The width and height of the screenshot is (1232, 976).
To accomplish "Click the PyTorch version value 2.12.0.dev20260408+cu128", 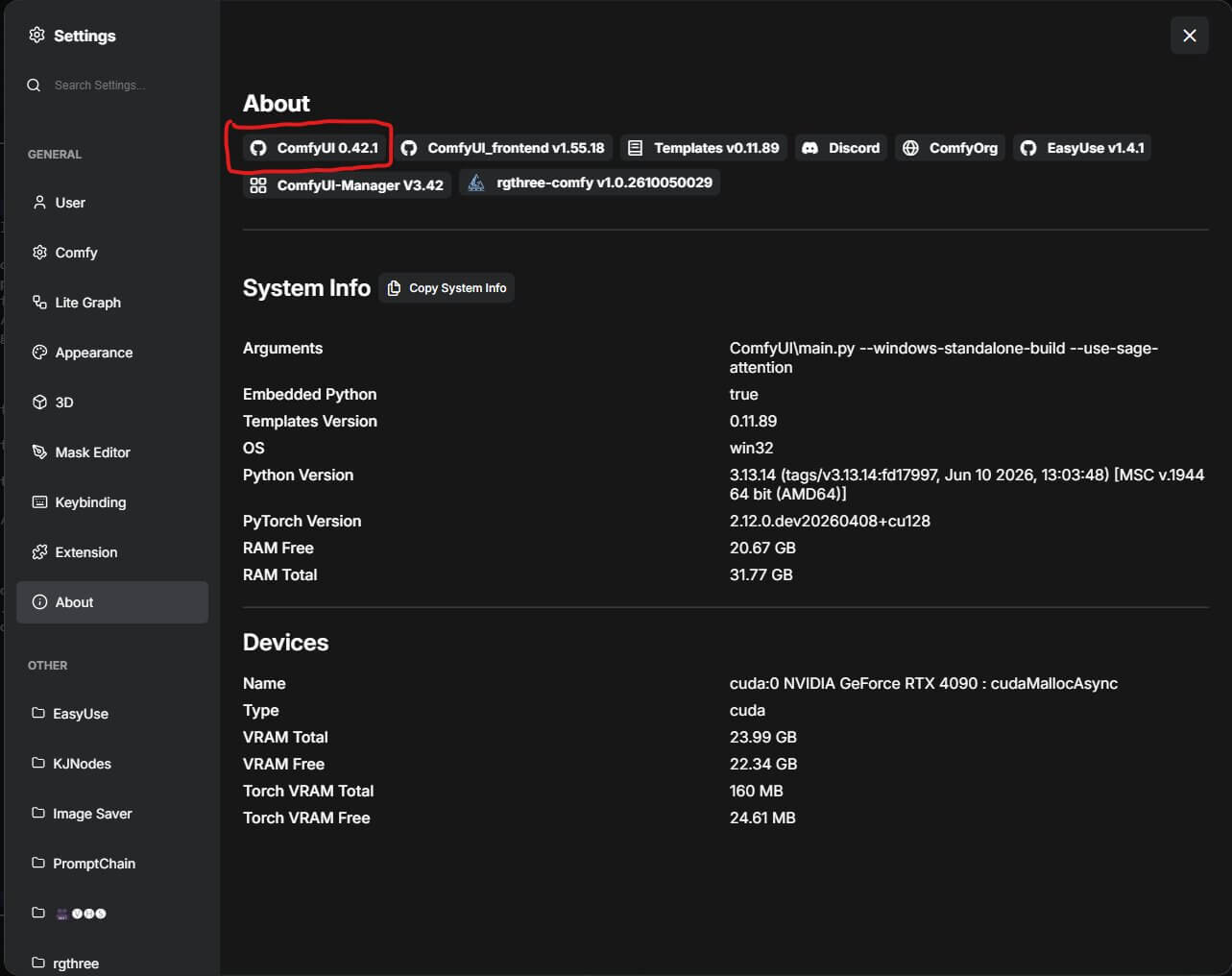I will pyautogui.click(x=830, y=521).
